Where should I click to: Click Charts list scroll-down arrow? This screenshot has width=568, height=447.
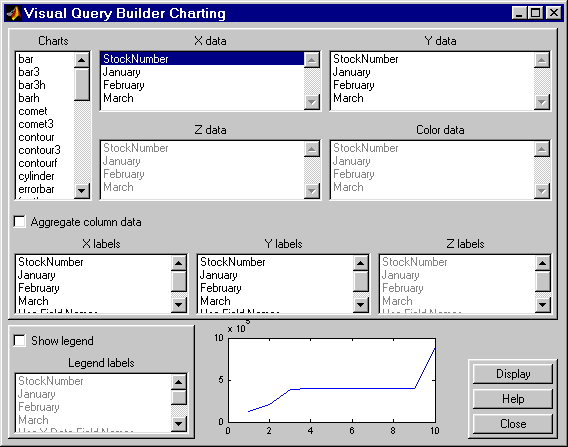point(82,191)
